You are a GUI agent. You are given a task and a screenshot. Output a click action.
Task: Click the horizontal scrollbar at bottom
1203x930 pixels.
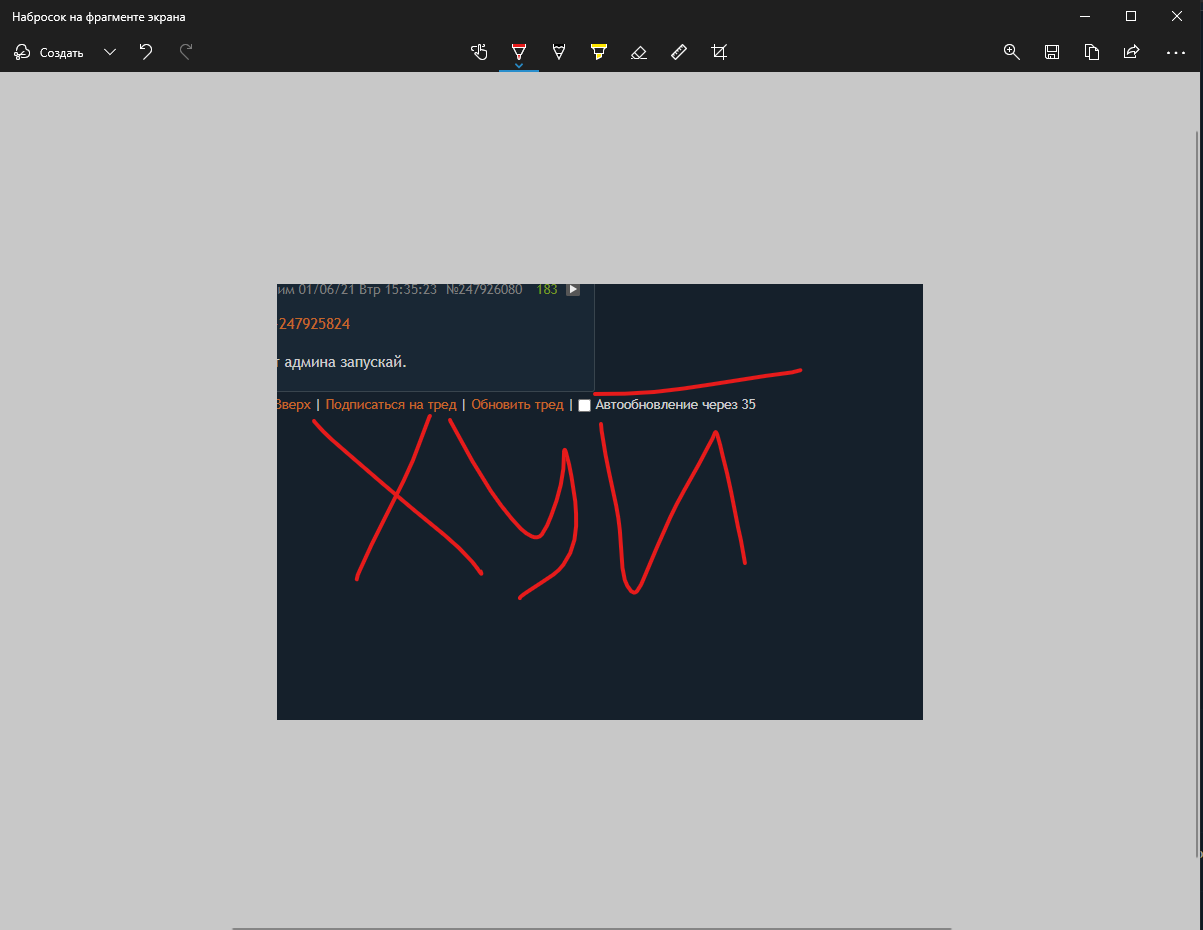591,928
